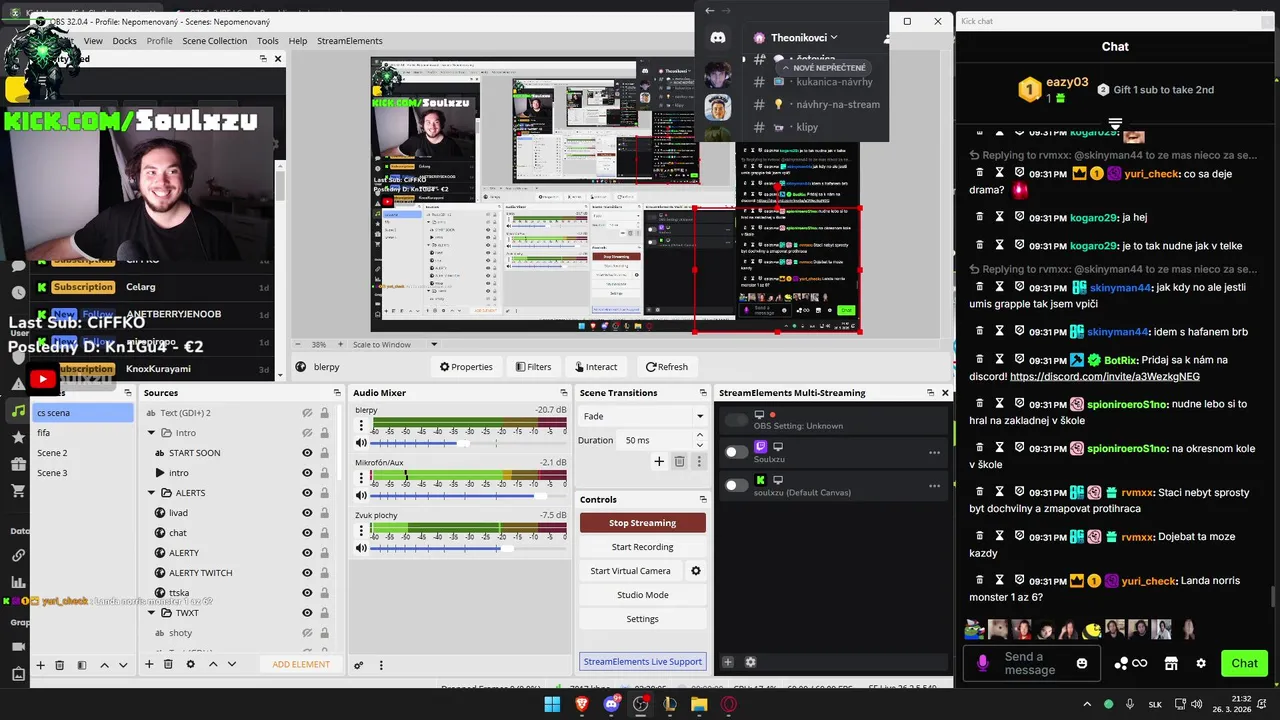Click Stop Streaming button
1280x720 pixels.
[x=642, y=523]
